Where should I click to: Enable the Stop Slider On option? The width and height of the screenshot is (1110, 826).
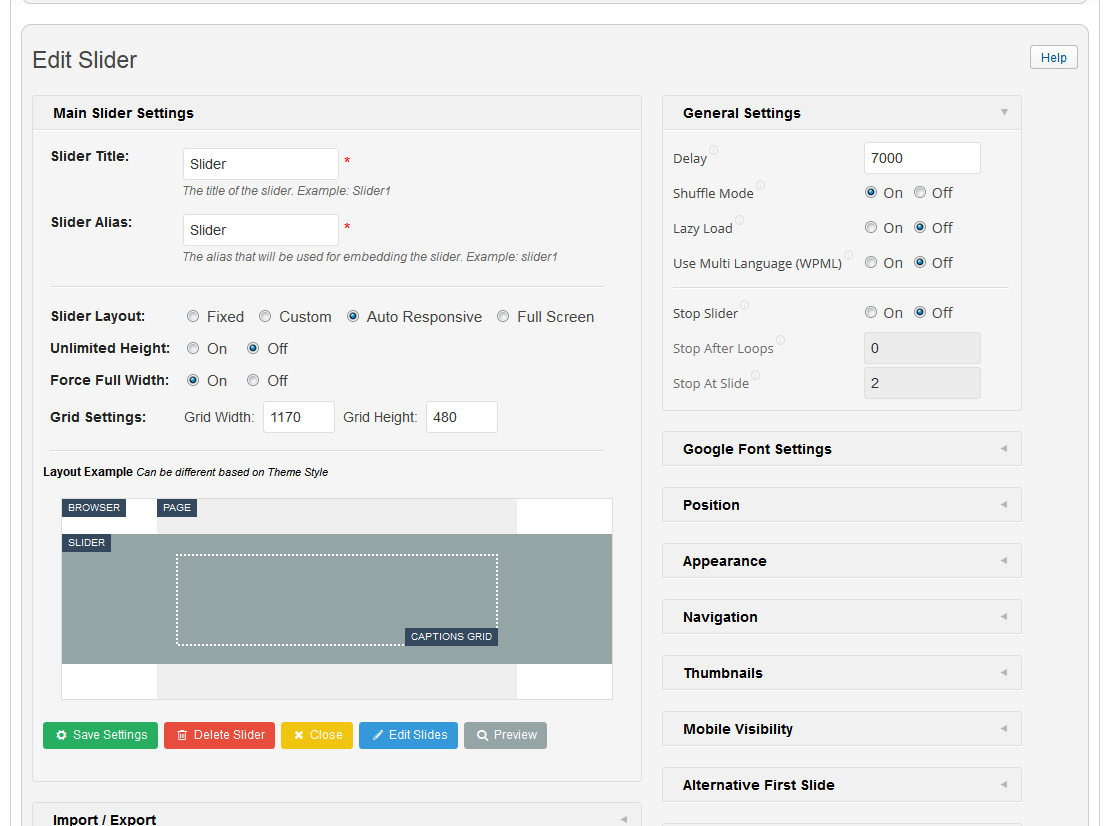871,313
